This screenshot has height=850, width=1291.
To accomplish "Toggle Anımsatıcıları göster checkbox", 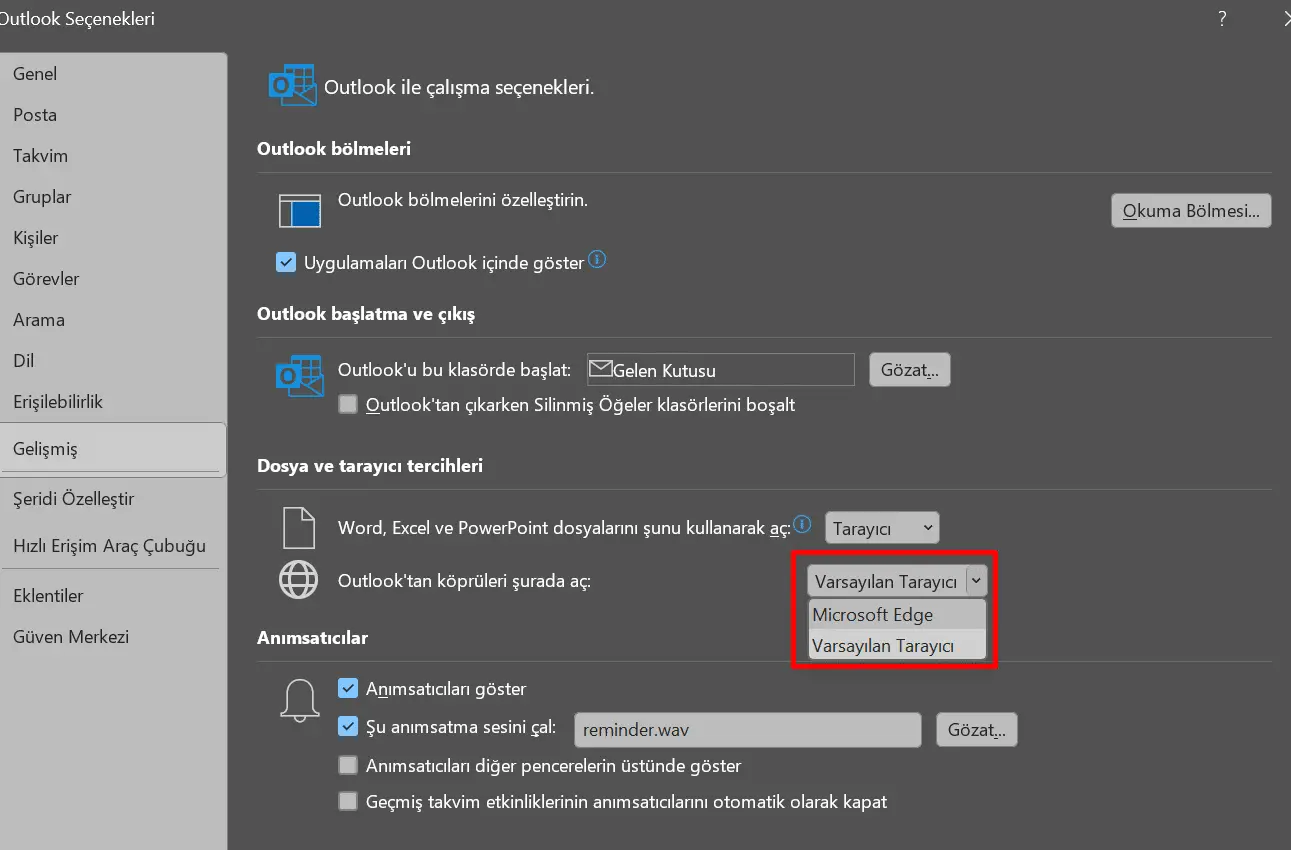I will 348,689.
